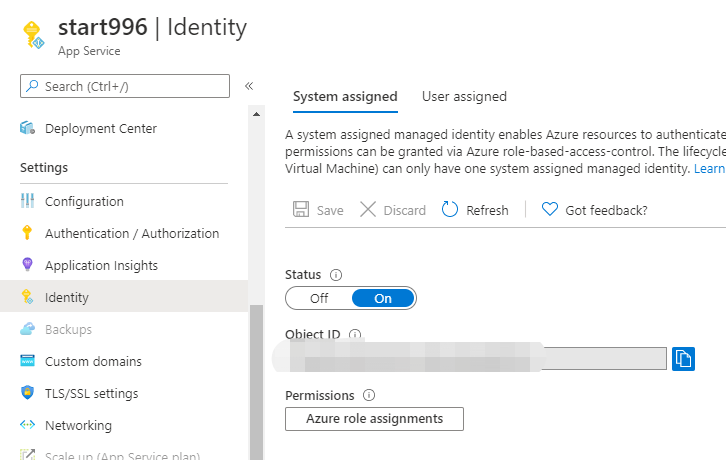Image resolution: width=726 pixels, height=460 pixels.
Task: Click the Refresh button label
Action: pyautogui.click(x=487, y=210)
